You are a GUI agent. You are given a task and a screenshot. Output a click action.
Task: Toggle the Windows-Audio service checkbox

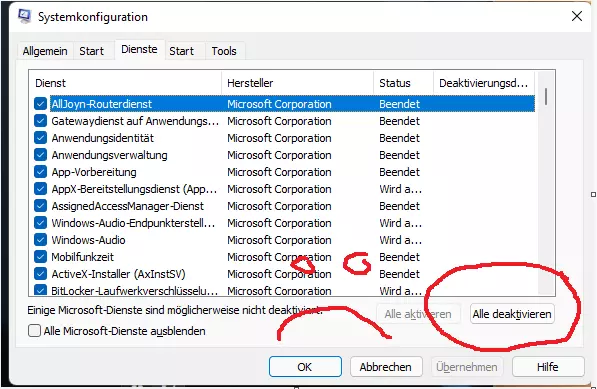pyautogui.click(x=40, y=240)
